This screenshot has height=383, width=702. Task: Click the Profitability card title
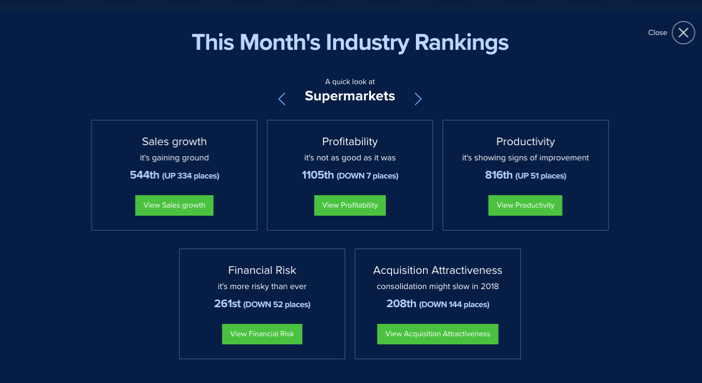[350, 142]
